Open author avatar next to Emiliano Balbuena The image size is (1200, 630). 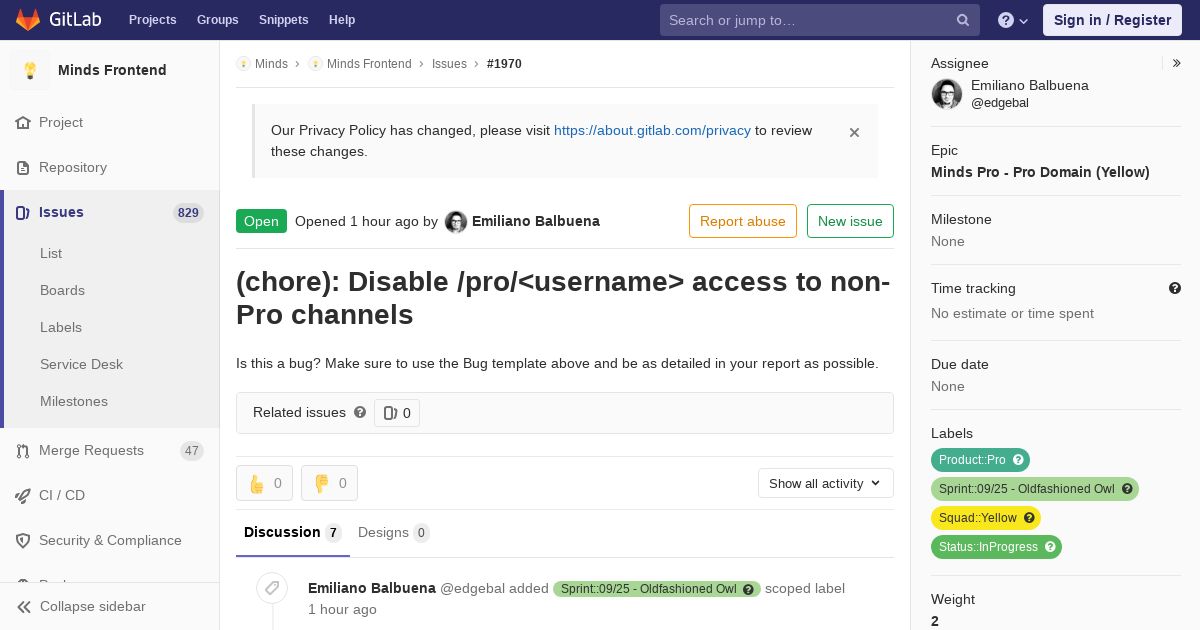point(456,222)
